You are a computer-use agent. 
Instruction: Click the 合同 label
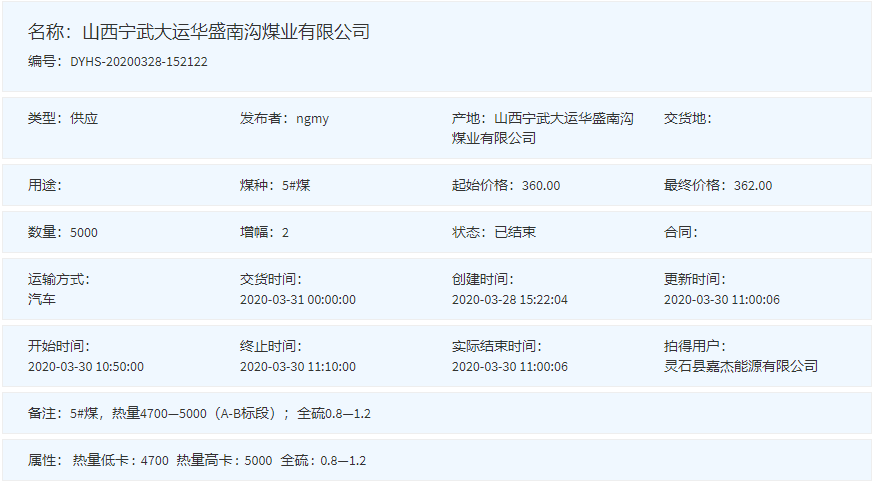click(x=681, y=232)
